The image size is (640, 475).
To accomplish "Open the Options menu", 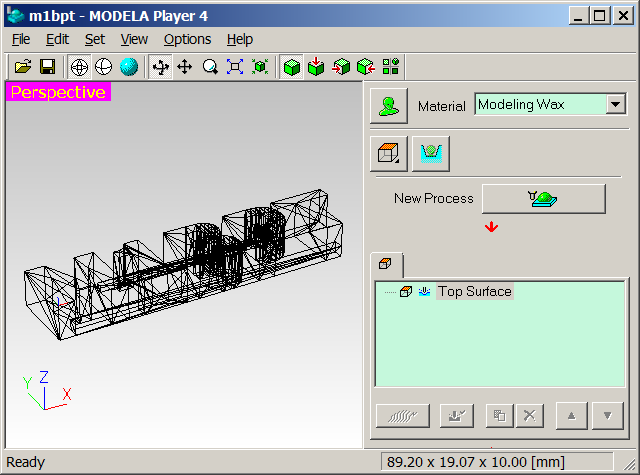I will point(187,39).
